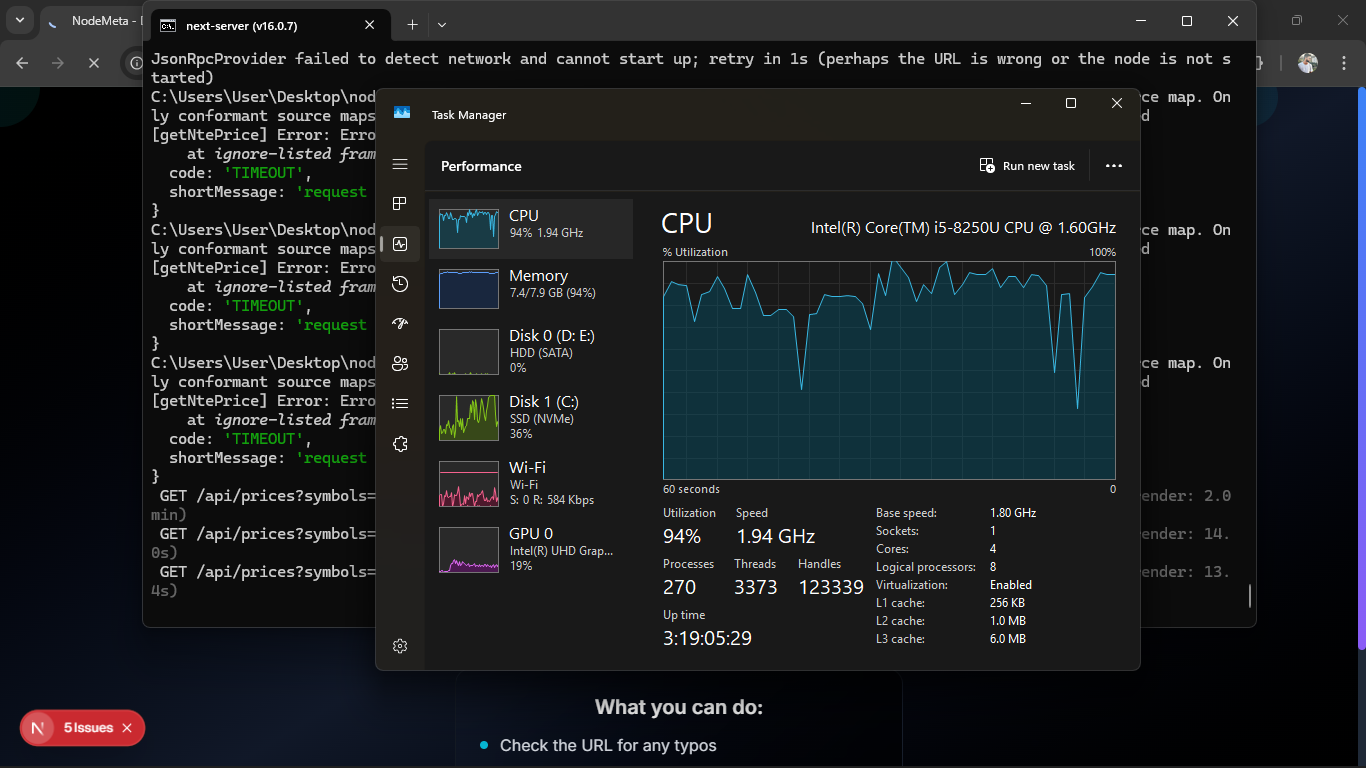
Task: Click the 5 Issues badge
Action: tap(82, 728)
